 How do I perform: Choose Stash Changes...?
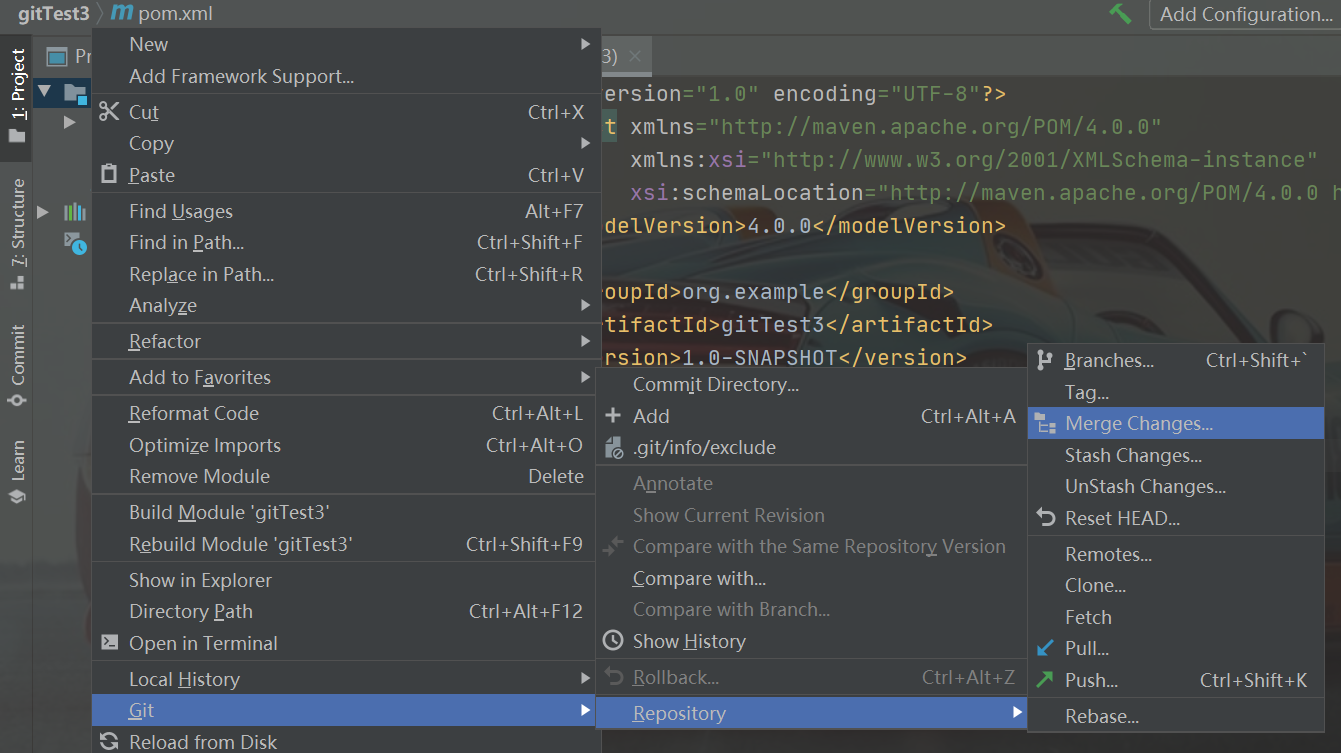[x=1176, y=455]
